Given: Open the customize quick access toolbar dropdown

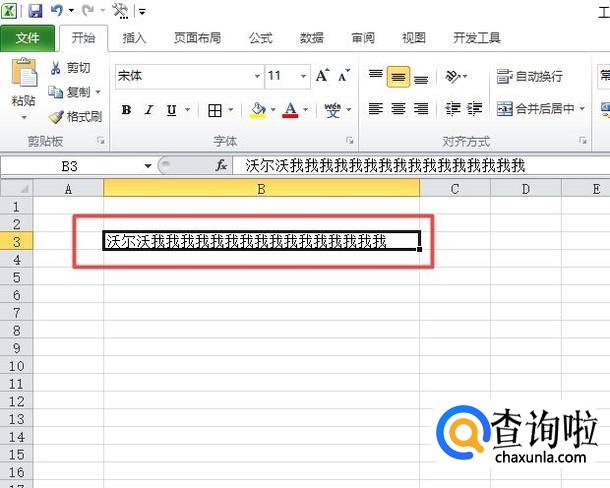Looking at the screenshot, I should click(x=142, y=12).
